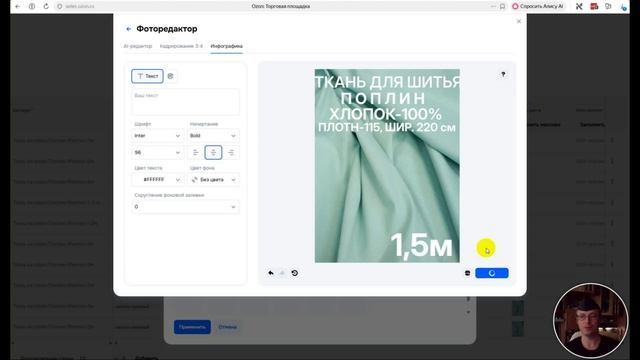Open the help question mark on the canvas

coord(503,74)
